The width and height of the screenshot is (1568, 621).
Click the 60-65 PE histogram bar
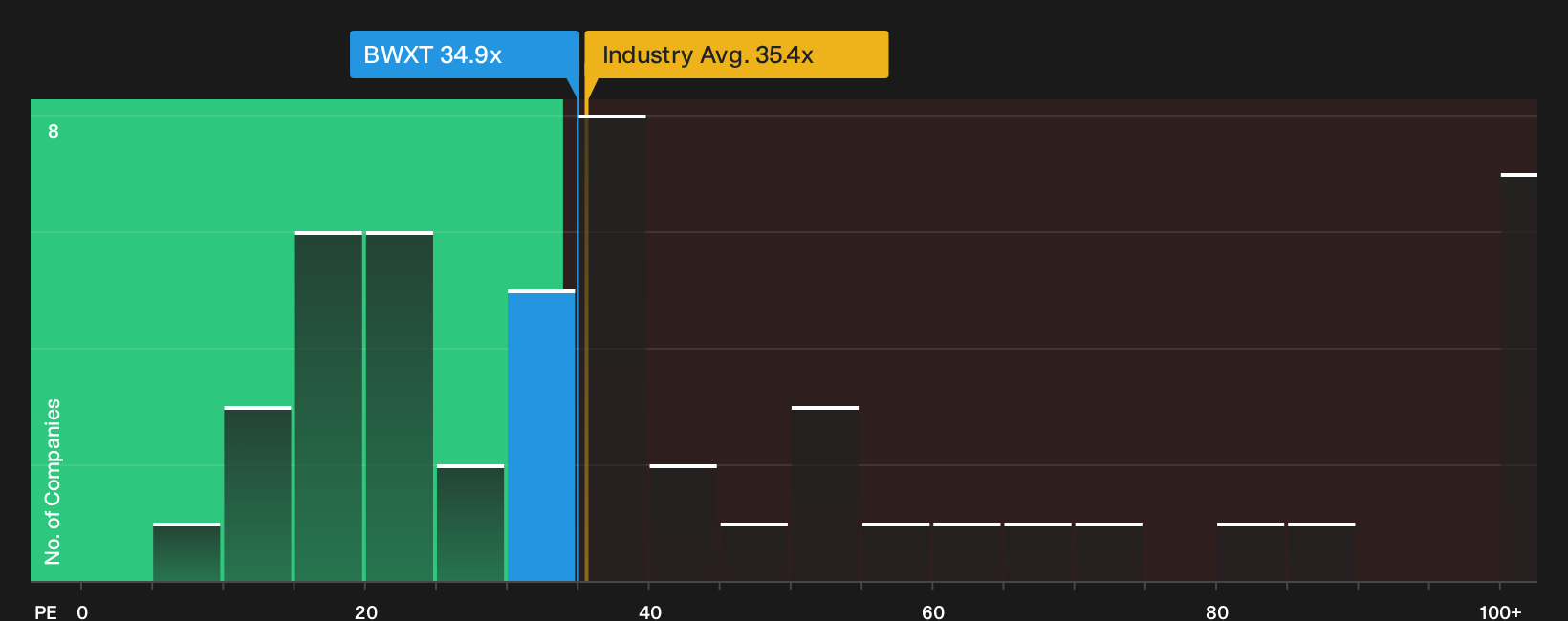coord(967,552)
